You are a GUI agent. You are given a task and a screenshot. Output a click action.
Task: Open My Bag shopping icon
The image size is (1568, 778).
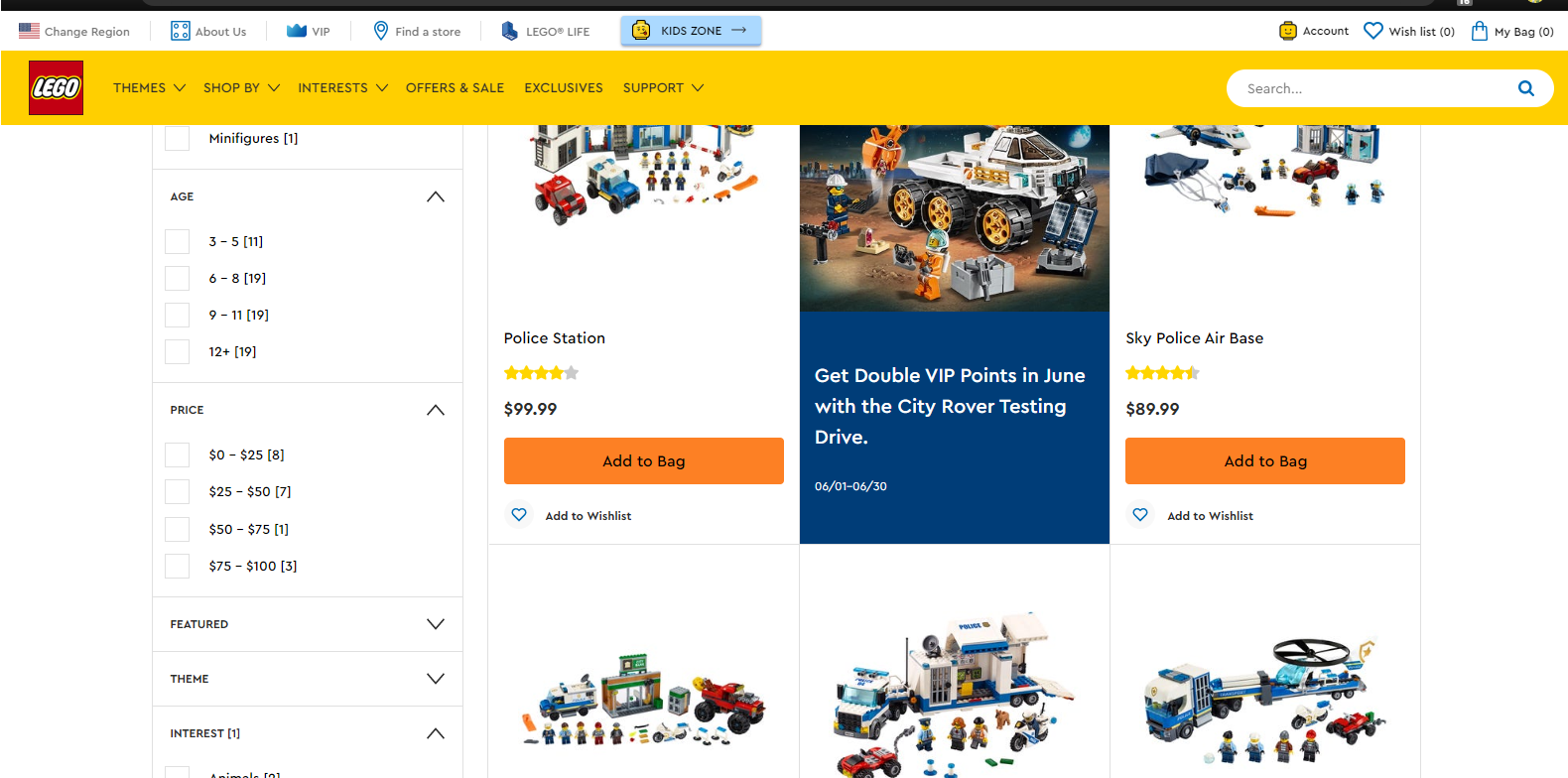1479,31
